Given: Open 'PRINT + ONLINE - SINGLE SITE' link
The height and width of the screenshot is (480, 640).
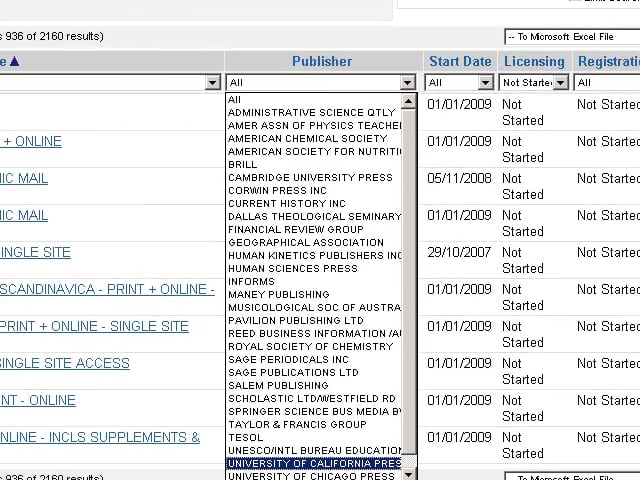Looking at the screenshot, I should click(x=94, y=327).
